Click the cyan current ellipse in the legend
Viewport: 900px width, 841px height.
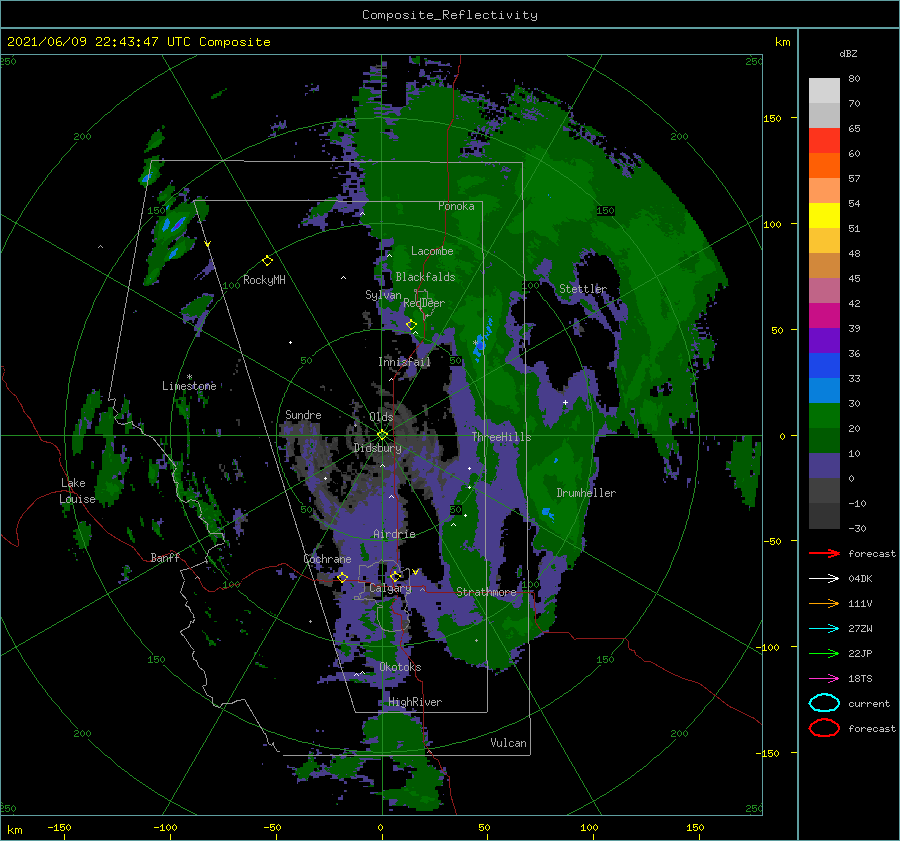point(824,703)
